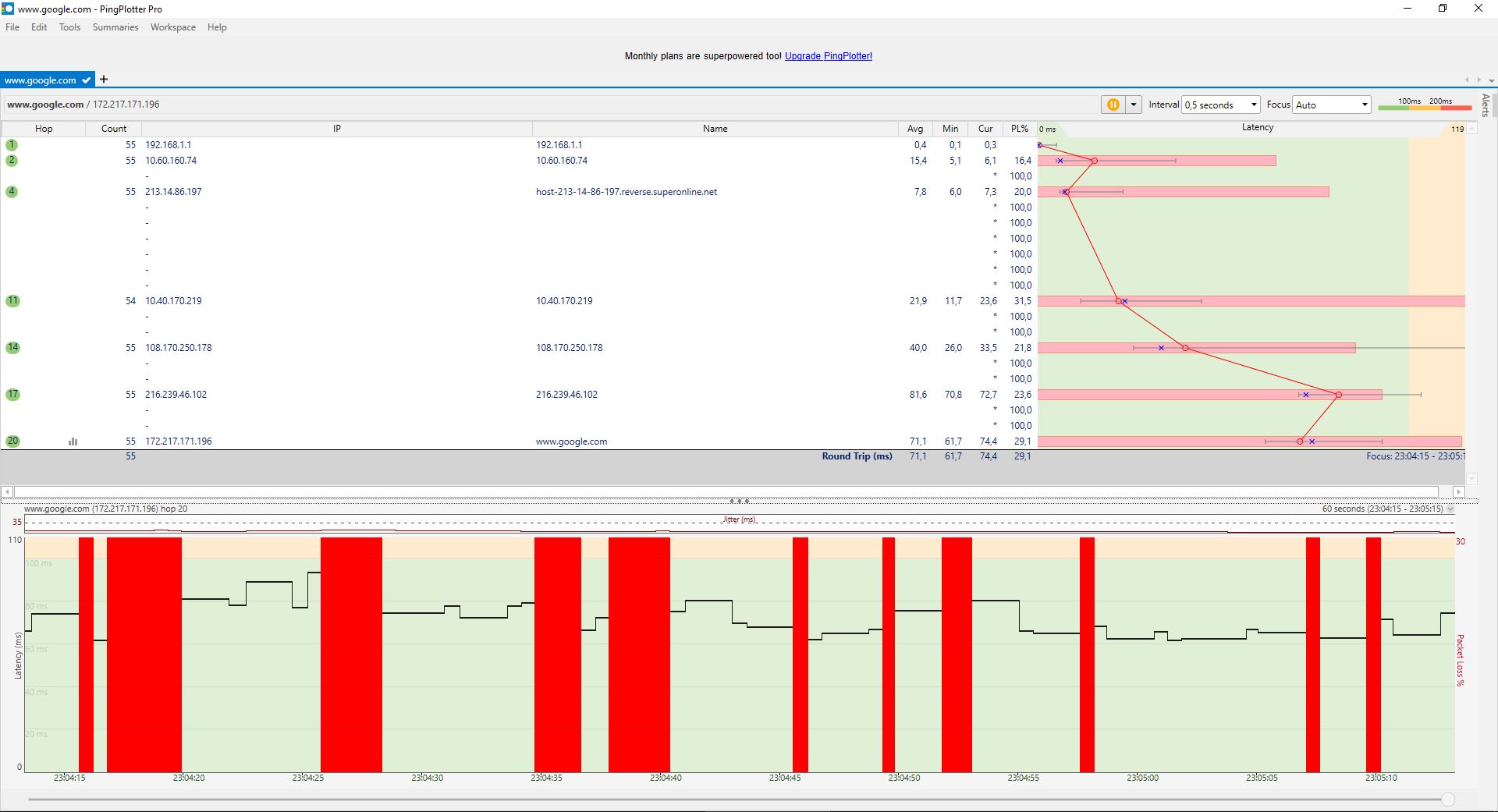This screenshot has height=812, width=1498.
Task: Open the Interval dropdown showing 0,5 seconds
Action: point(1222,105)
